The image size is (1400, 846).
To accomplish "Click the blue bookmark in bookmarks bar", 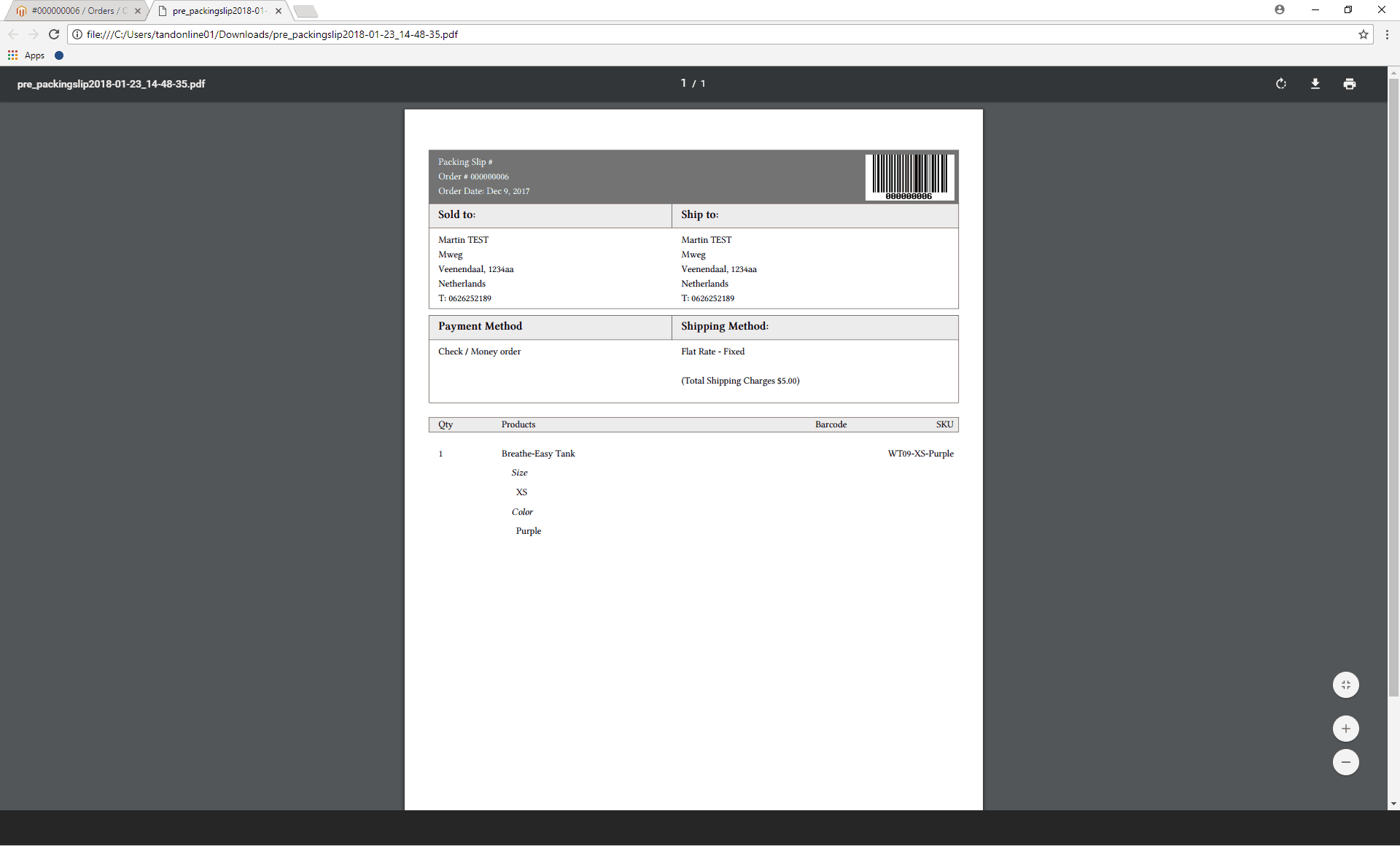I will [59, 55].
